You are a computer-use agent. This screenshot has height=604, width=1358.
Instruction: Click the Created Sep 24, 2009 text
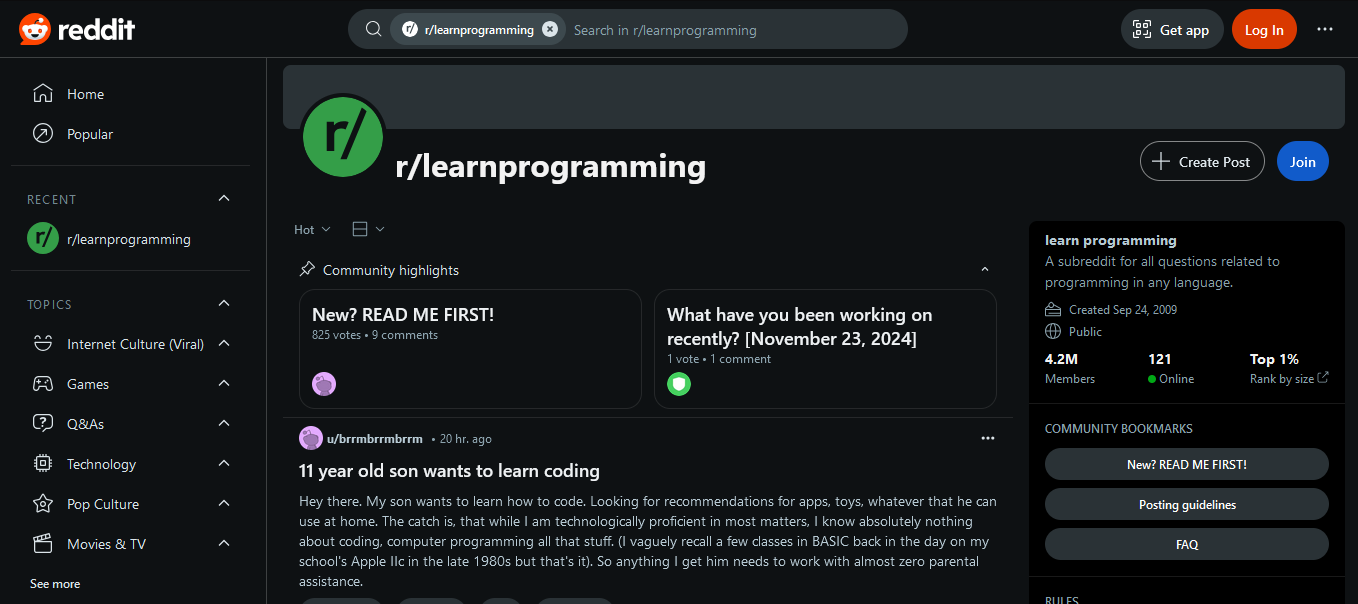tap(1122, 310)
